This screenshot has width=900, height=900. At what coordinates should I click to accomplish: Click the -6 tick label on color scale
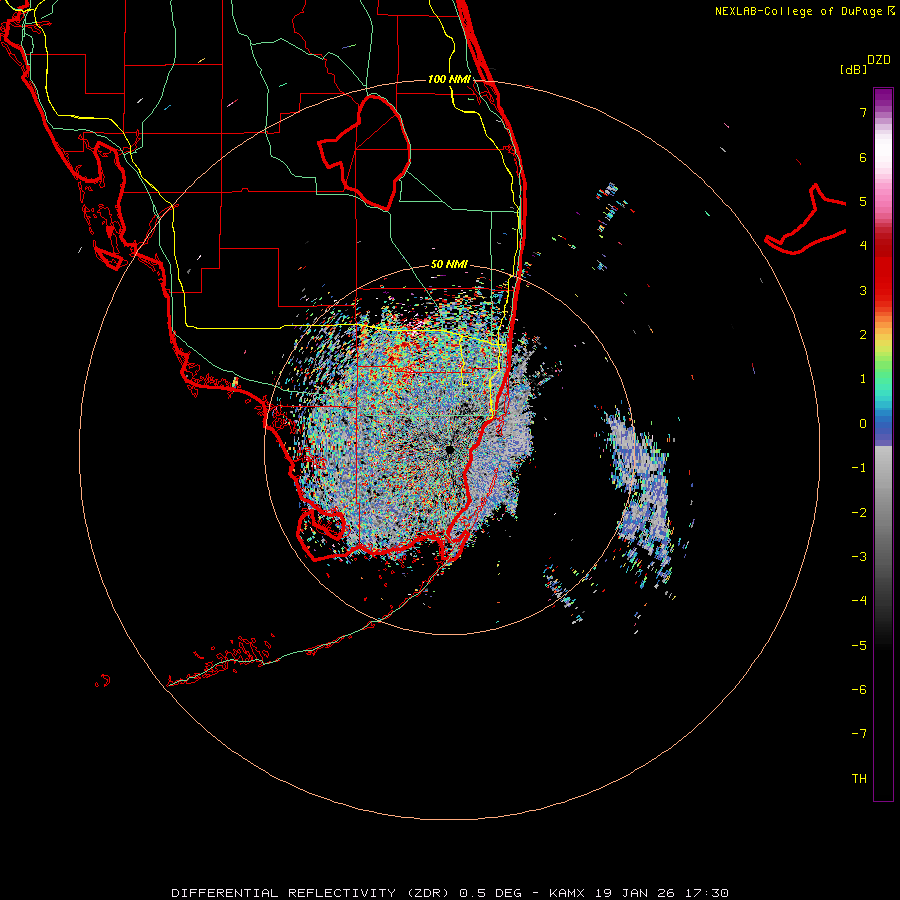point(859,690)
